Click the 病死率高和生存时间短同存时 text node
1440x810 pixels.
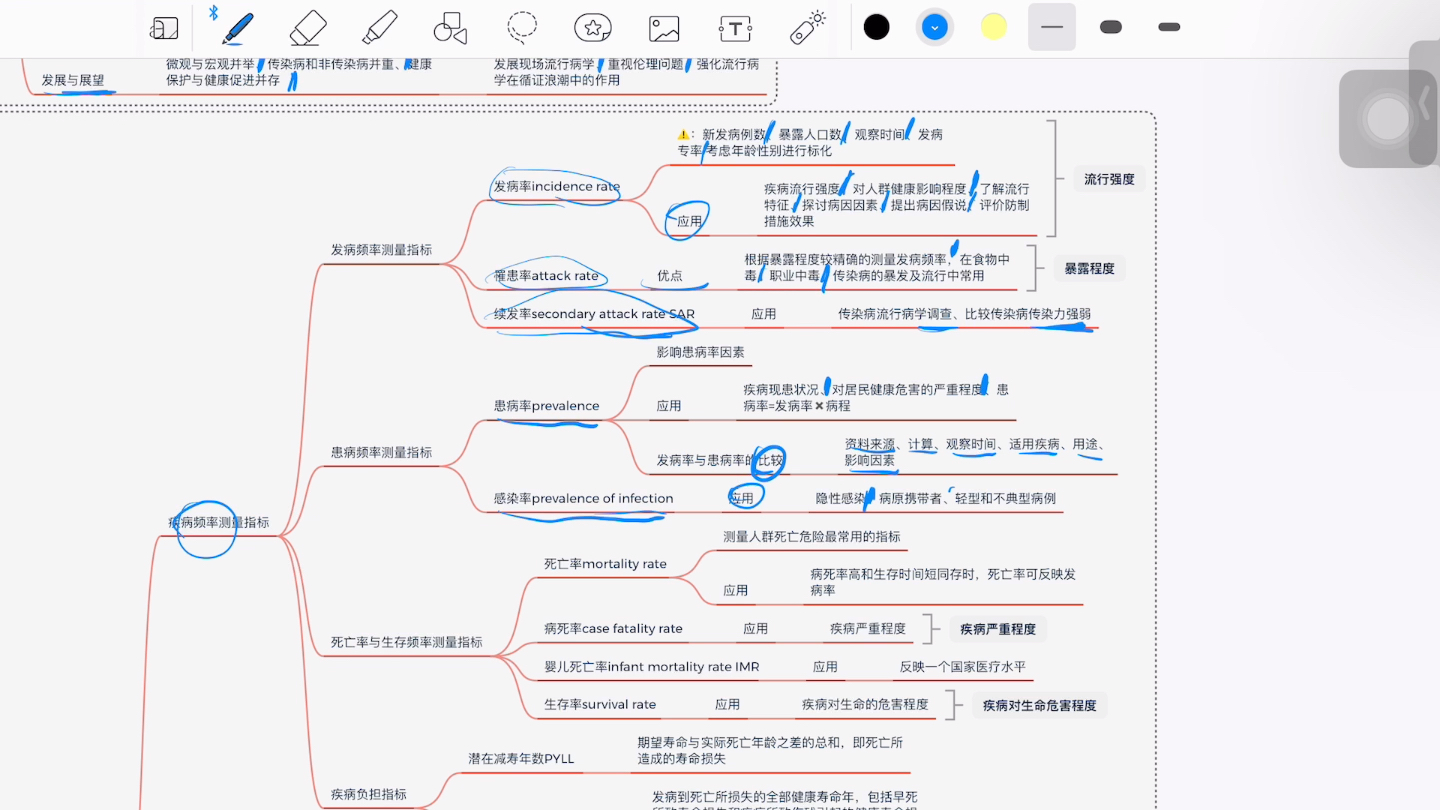[x=943, y=583]
